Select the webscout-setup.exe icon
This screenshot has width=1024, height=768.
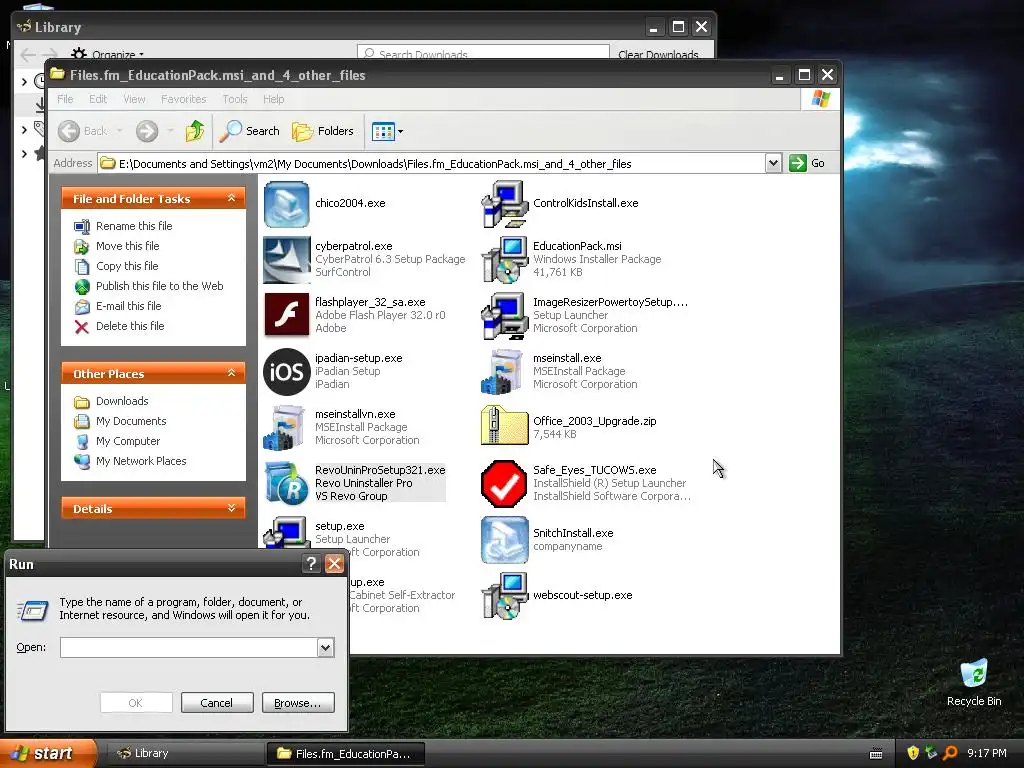(504, 596)
